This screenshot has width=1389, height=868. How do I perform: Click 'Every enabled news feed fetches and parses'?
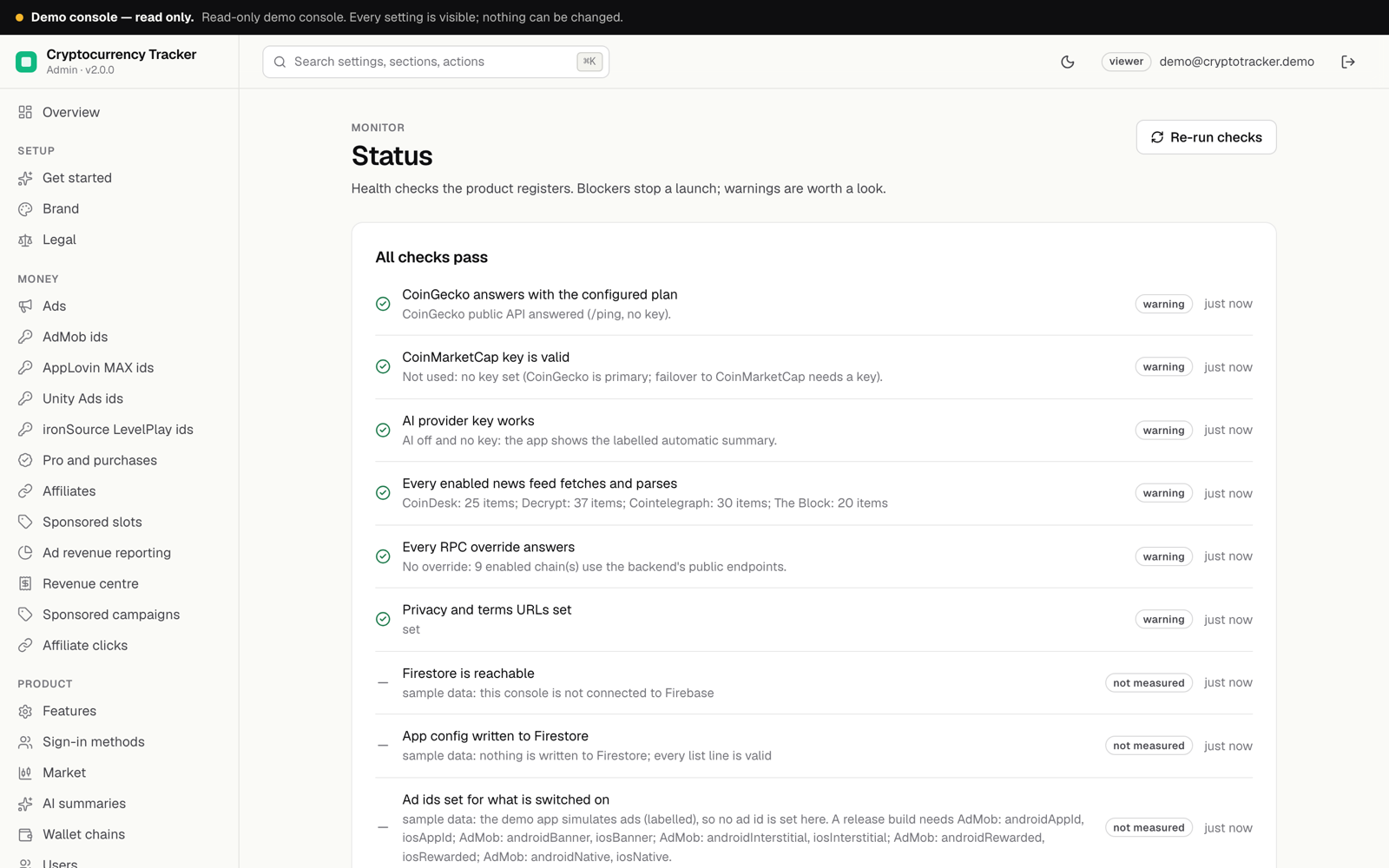[x=539, y=483]
